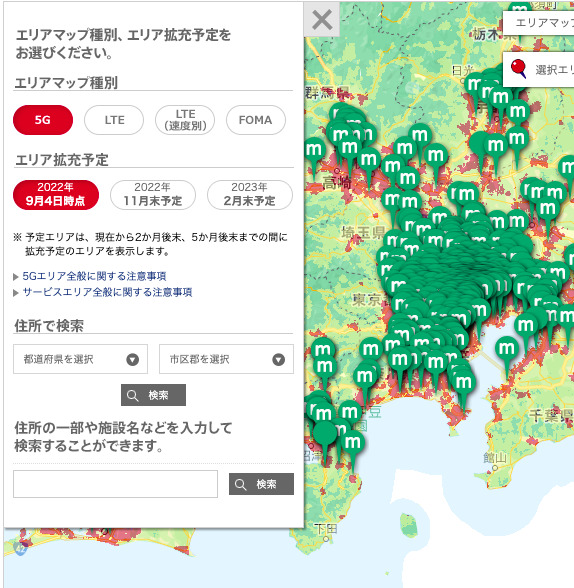Open the 市区郡を選択 dropdown

click(x=226, y=359)
